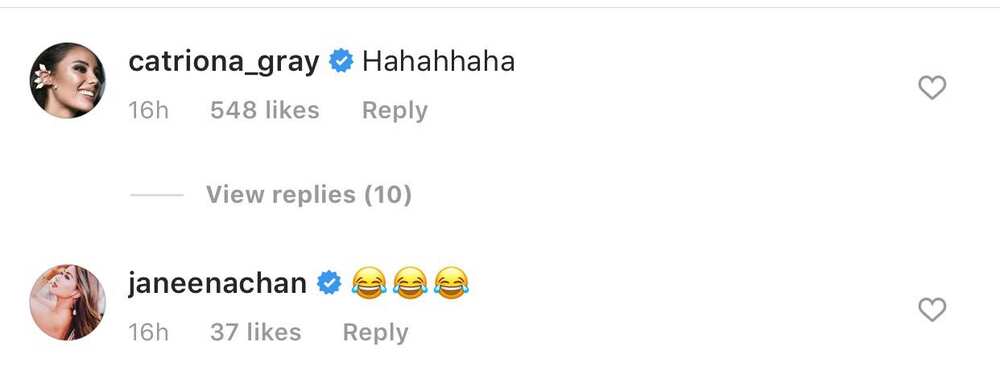Show who liked via 37 likes
The width and height of the screenshot is (1000, 379).
click(x=256, y=332)
